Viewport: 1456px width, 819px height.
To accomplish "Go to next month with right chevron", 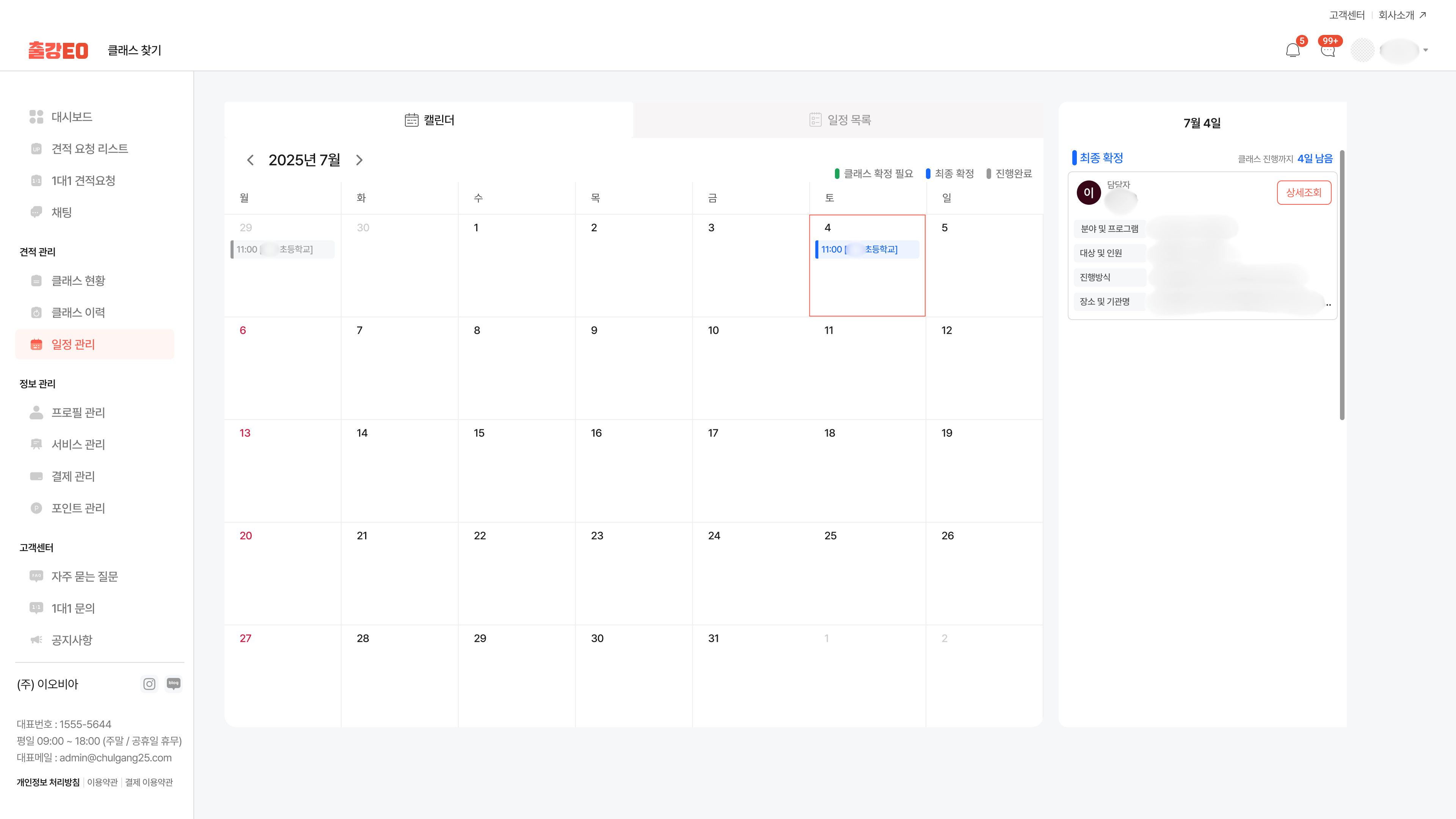I will (x=359, y=160).
